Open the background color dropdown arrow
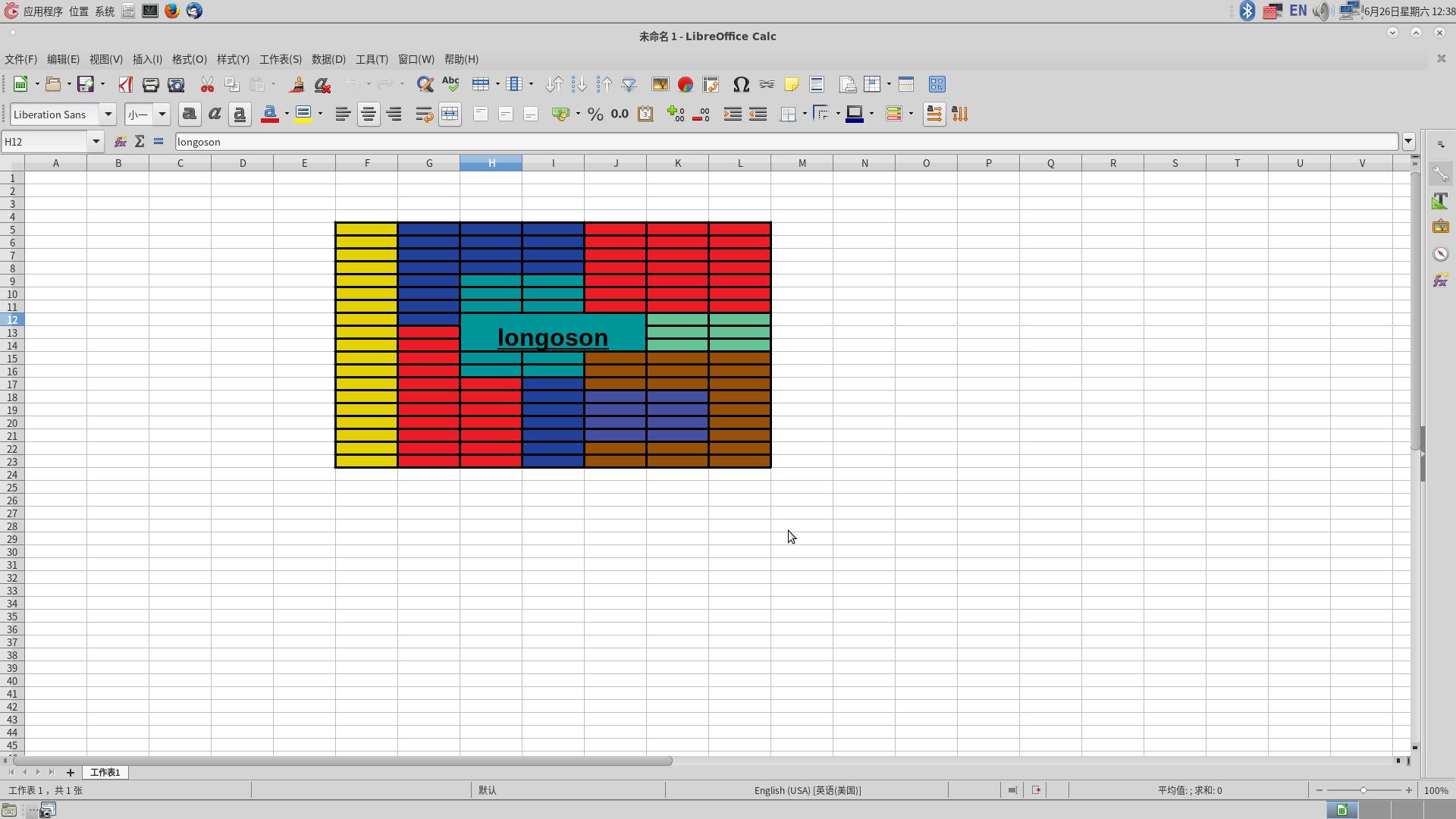This screenshot has width=1456, height=819. pos(321,114)
